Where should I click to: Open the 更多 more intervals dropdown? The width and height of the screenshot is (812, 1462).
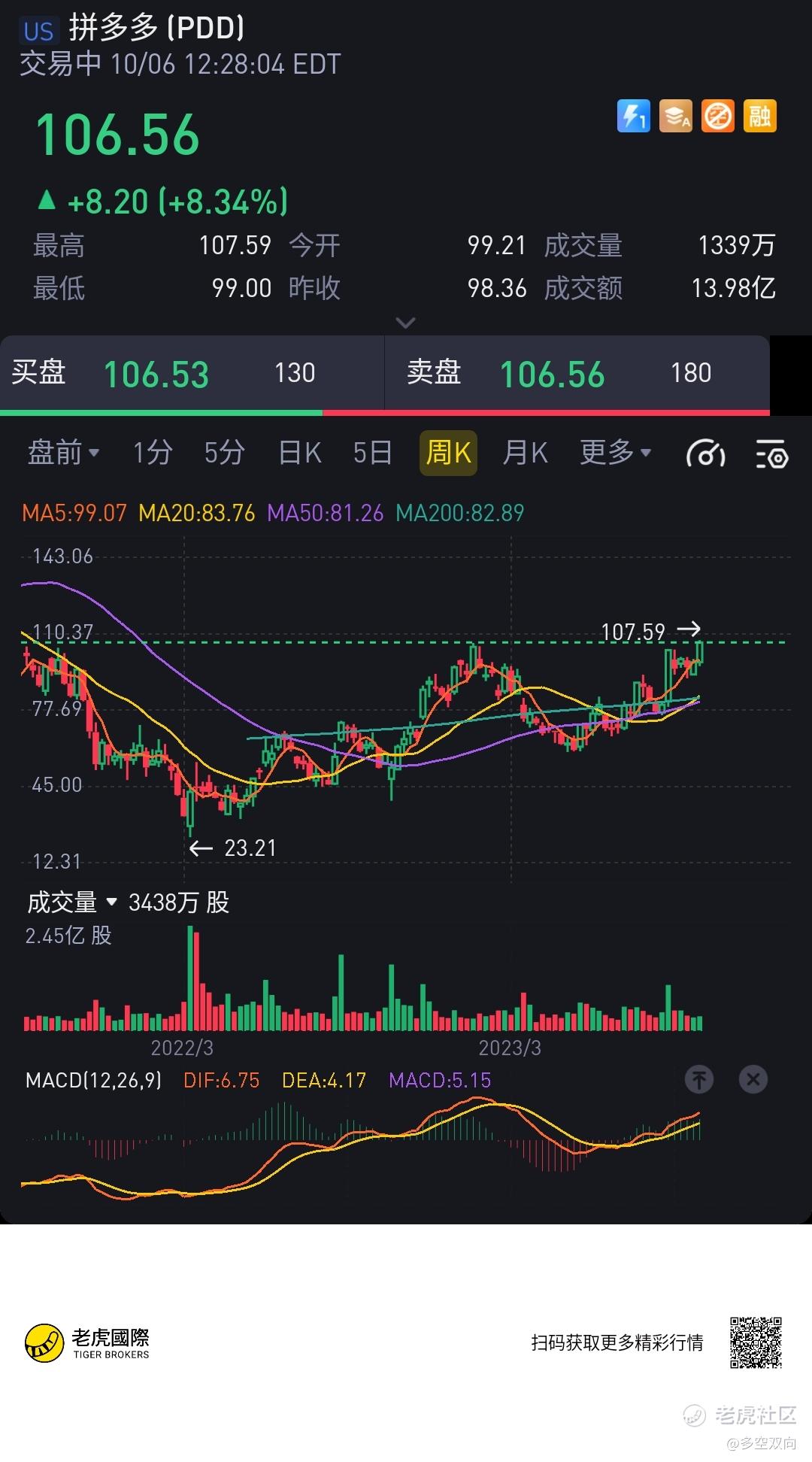(x=615, y=453)
